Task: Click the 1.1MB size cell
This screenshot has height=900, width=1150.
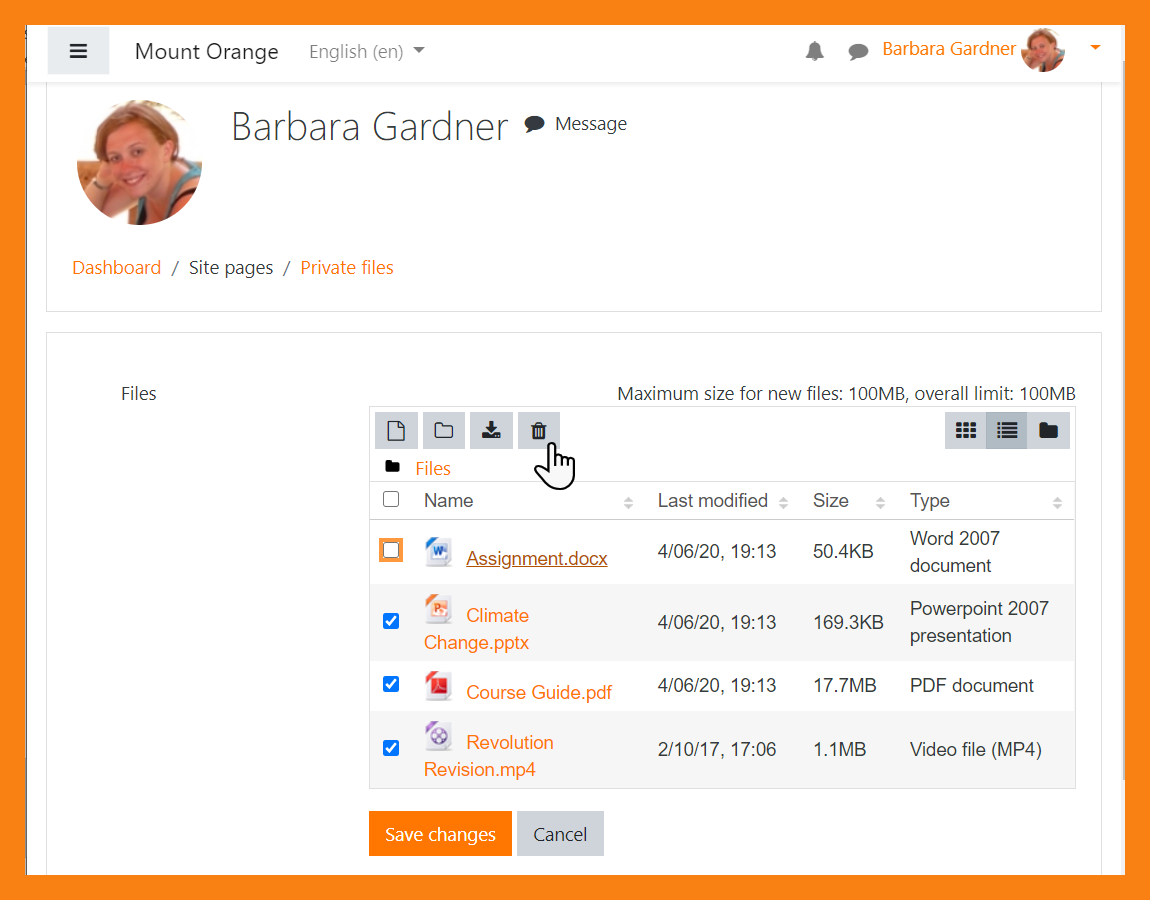Action: click(840, 750)
